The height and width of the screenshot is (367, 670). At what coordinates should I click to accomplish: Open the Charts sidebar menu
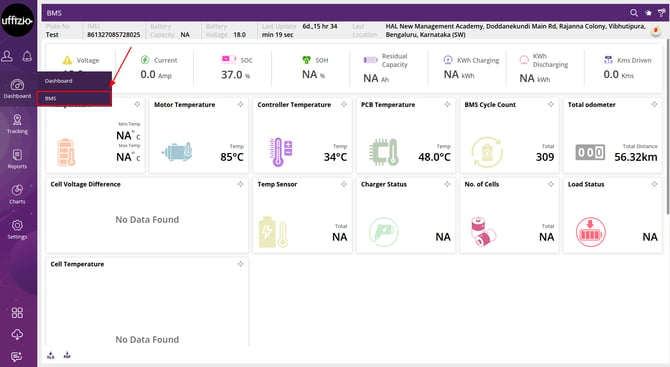click(x=17, y=194)
